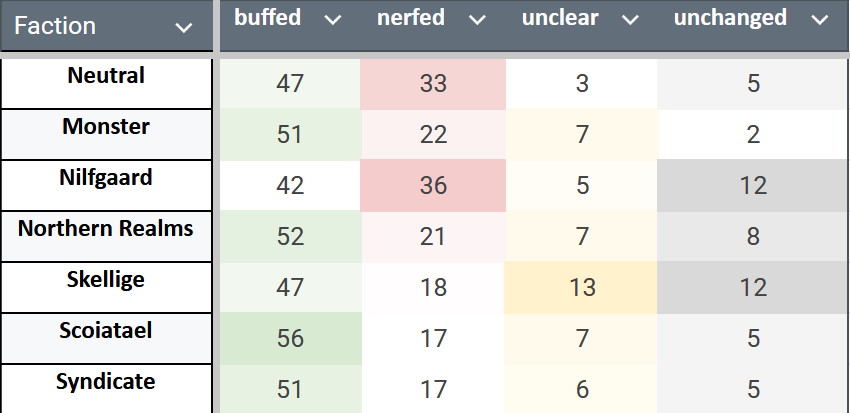Select Nilfgaard's nerfed cell showing 36
The height and width of the screenshot is (413, 850).
[433, 186]
